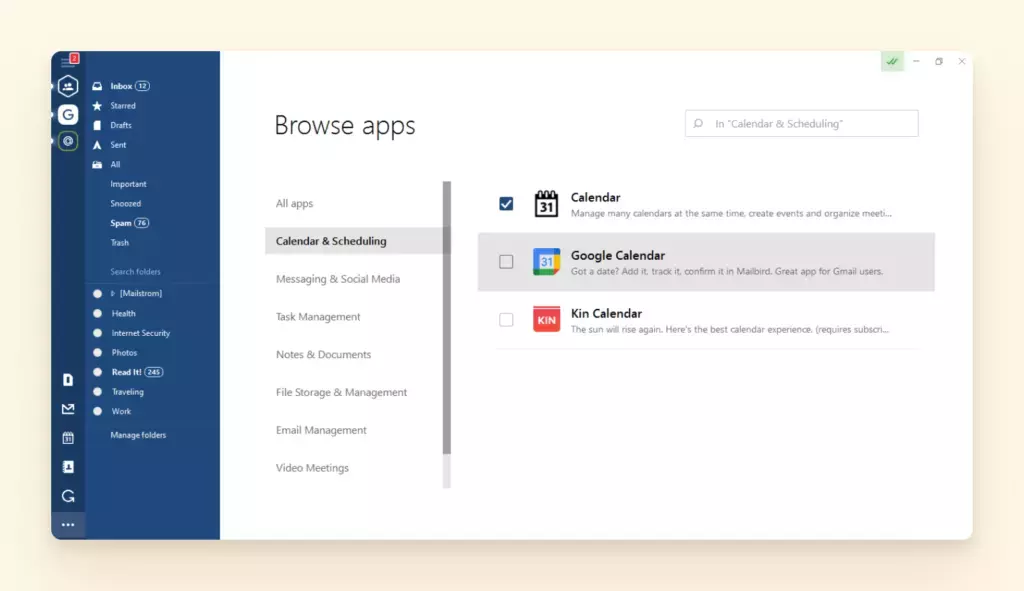
Task: Click the Kin Calendar app title
Action: click(x=606, y=313)
